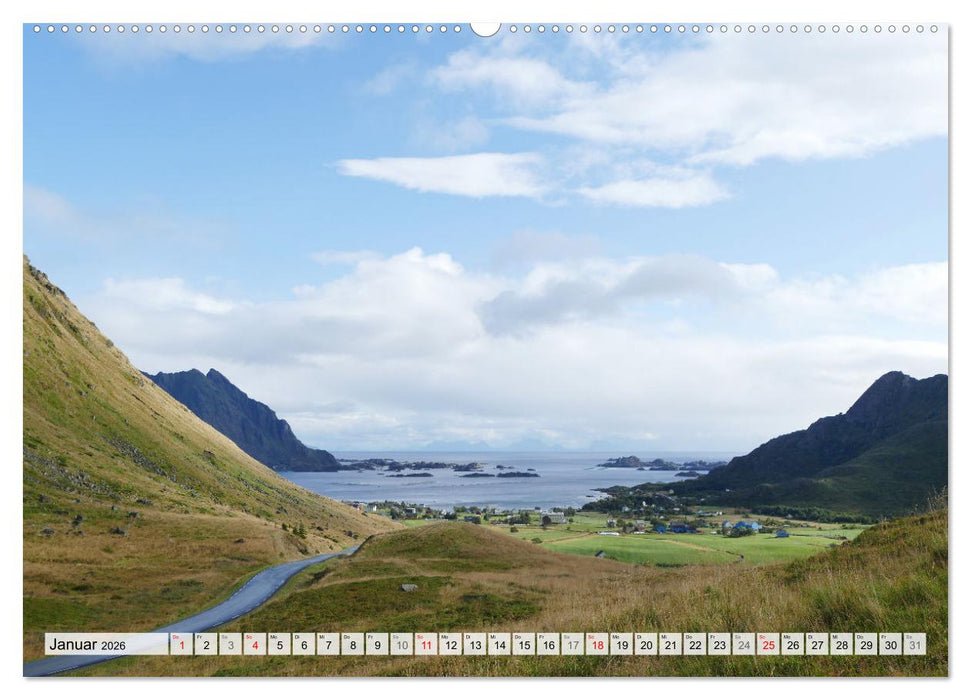Pick Saturday the 24th date cell

(743, 644)
